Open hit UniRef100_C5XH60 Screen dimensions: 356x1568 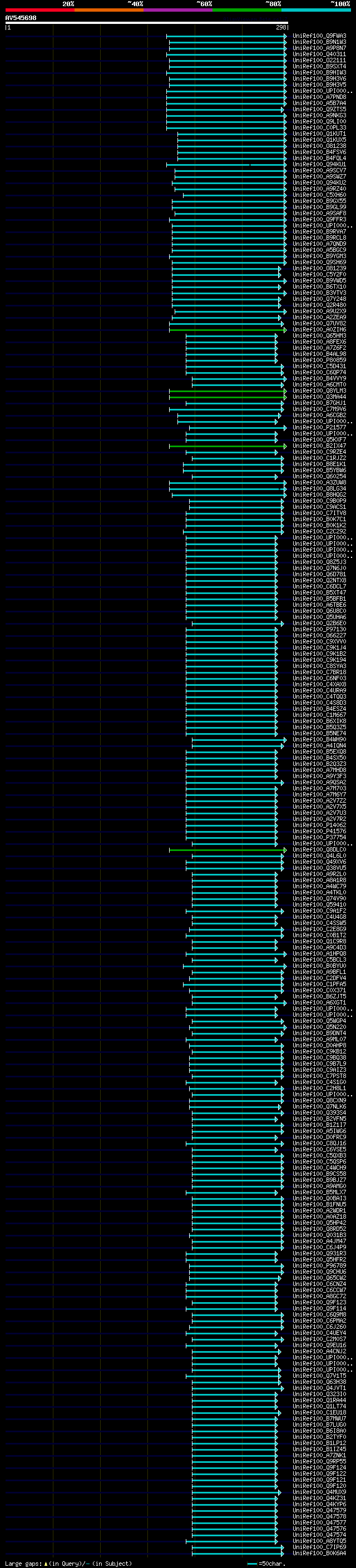pos(319,195)
